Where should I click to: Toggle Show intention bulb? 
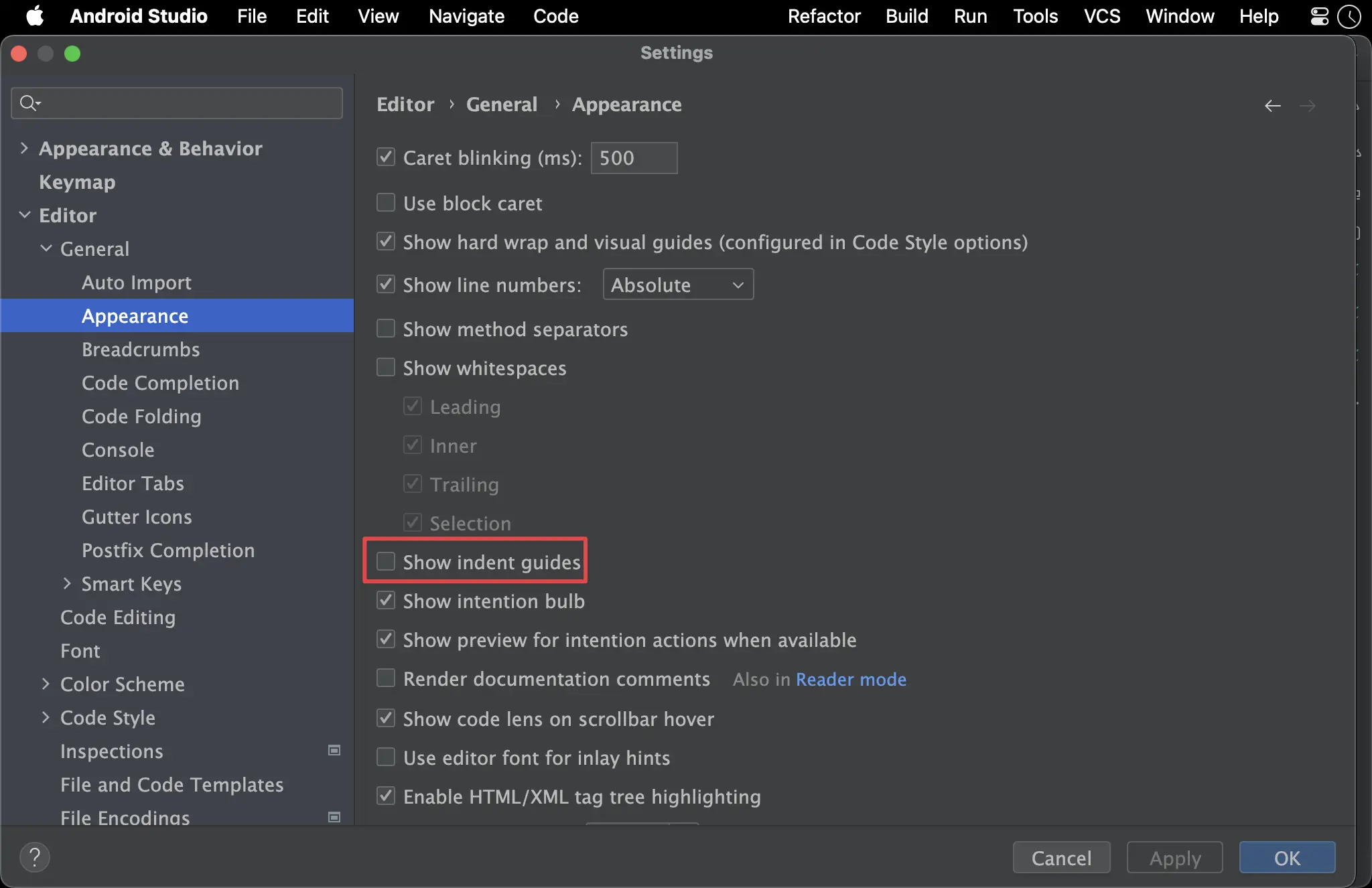(386, 601)
